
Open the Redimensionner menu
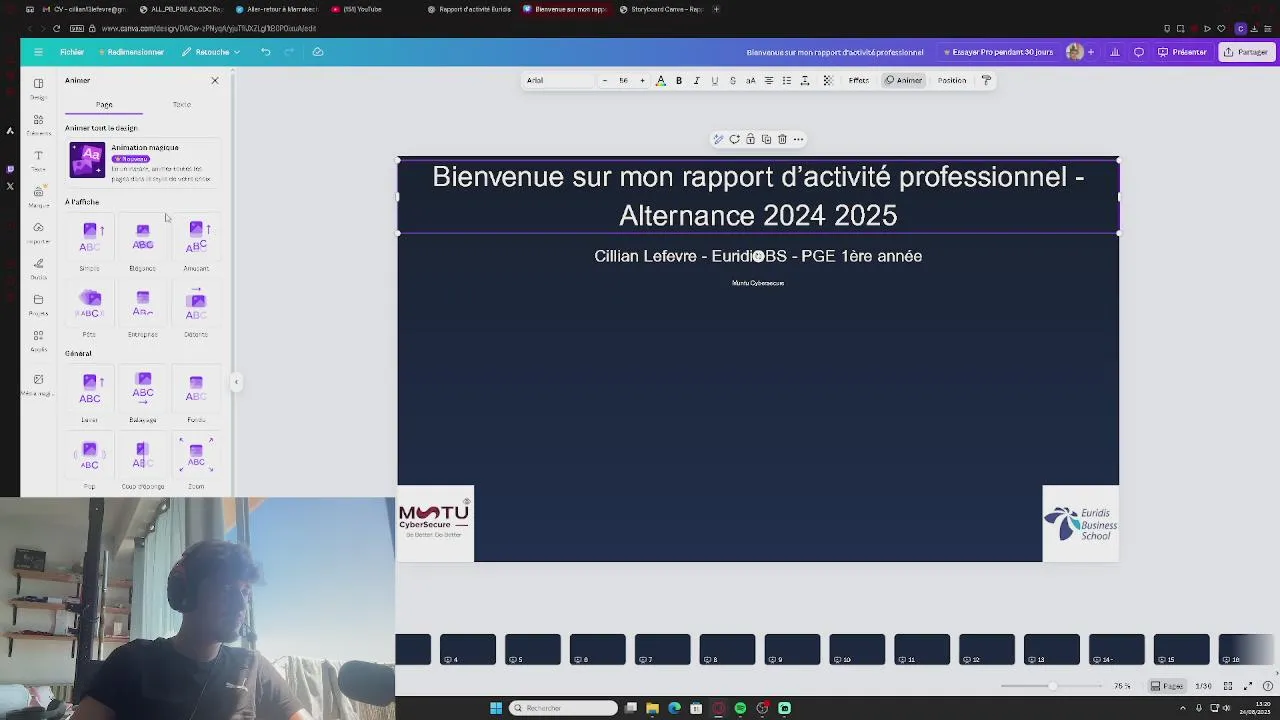131,52
